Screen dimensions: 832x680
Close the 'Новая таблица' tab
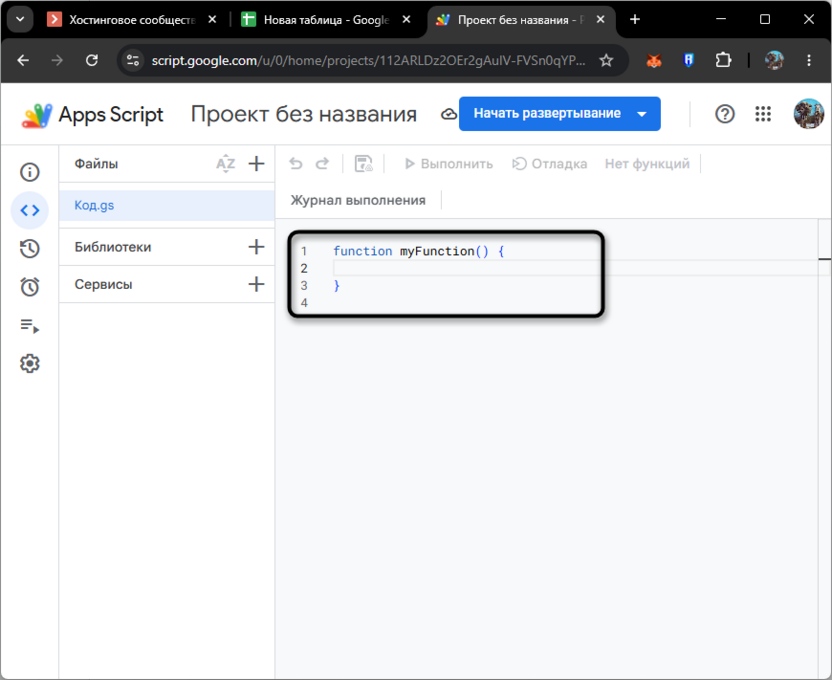(x=406, y=20)
